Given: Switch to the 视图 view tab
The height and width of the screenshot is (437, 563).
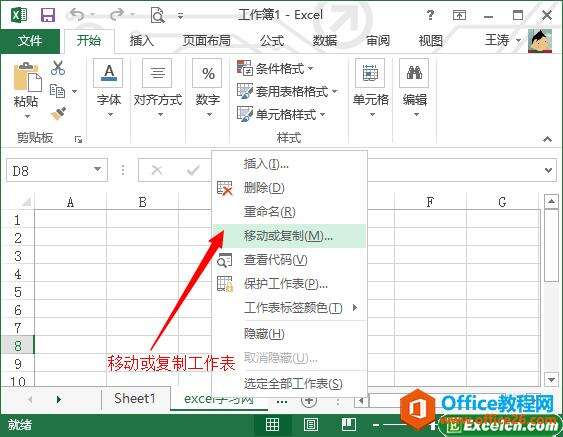Looking at the screenshot, I should point(431,41).
